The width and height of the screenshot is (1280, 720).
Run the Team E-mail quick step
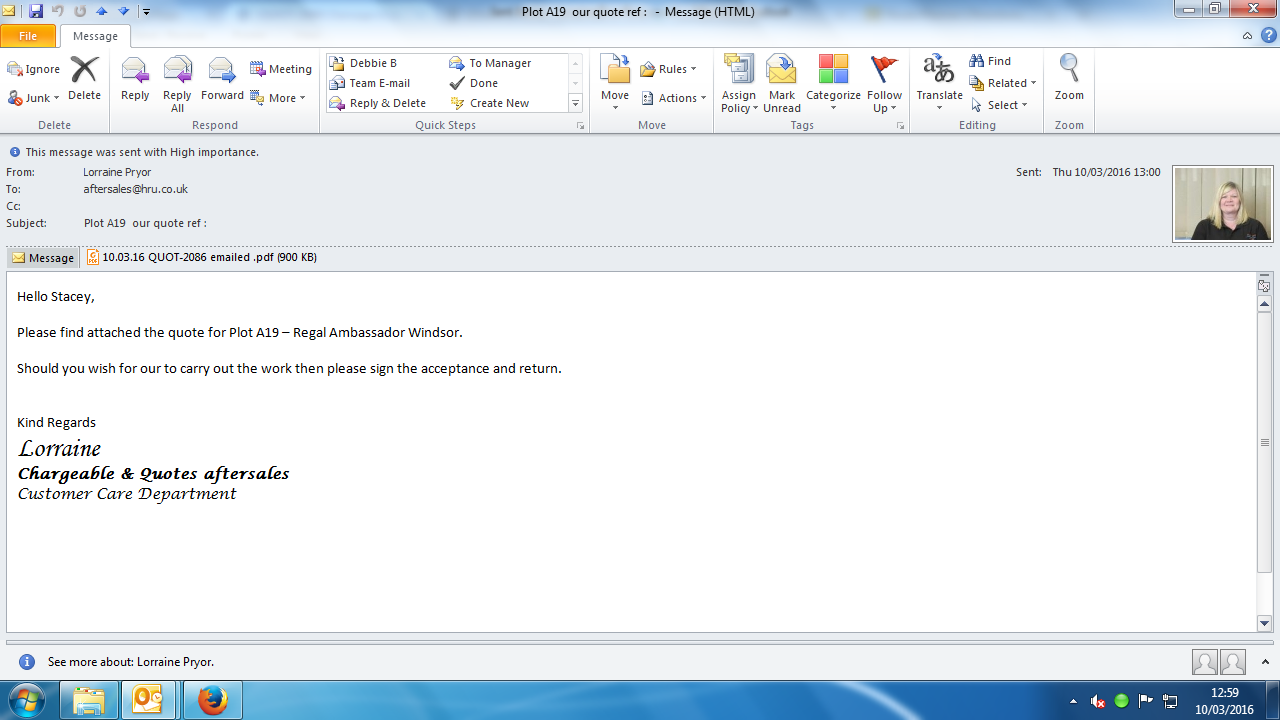[x=369, y=83]
